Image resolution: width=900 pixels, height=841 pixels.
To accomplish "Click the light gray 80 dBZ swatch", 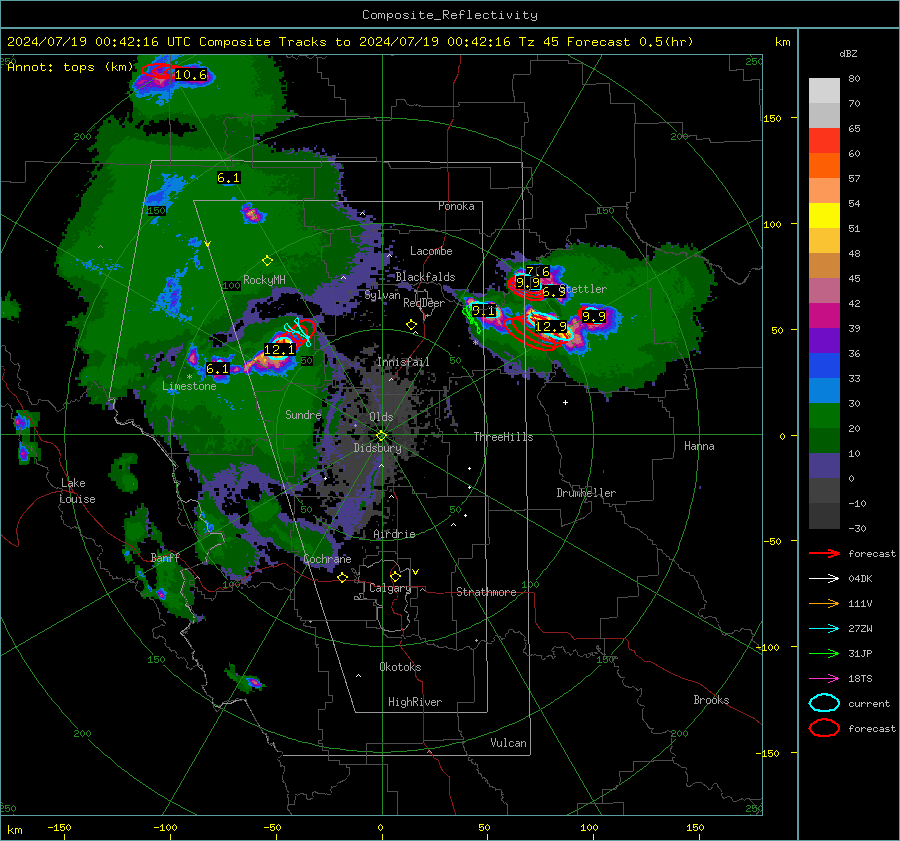I will 824,90.
